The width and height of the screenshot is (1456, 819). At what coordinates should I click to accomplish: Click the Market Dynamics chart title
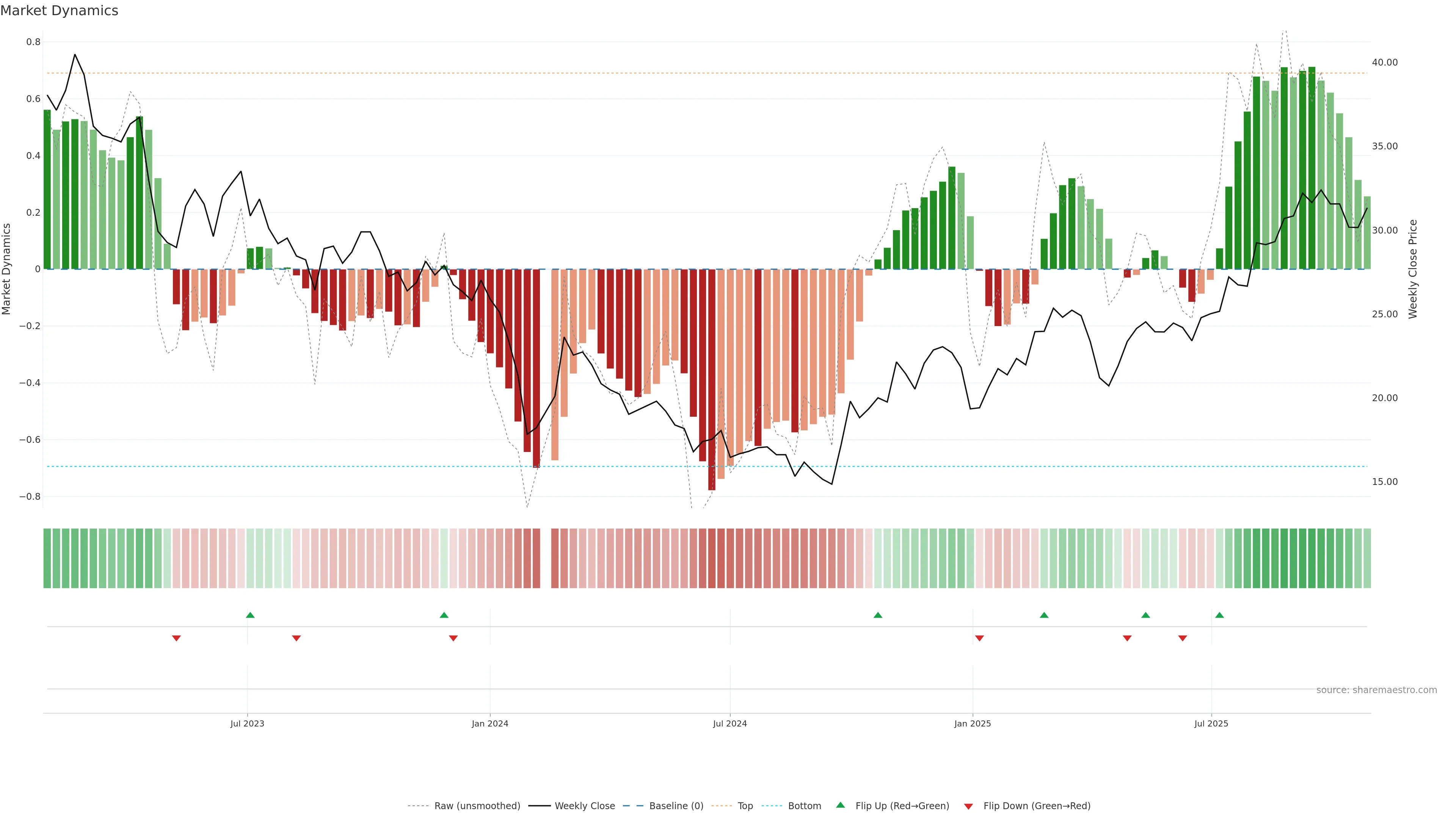pyautogui.click(x=60, y=11)
